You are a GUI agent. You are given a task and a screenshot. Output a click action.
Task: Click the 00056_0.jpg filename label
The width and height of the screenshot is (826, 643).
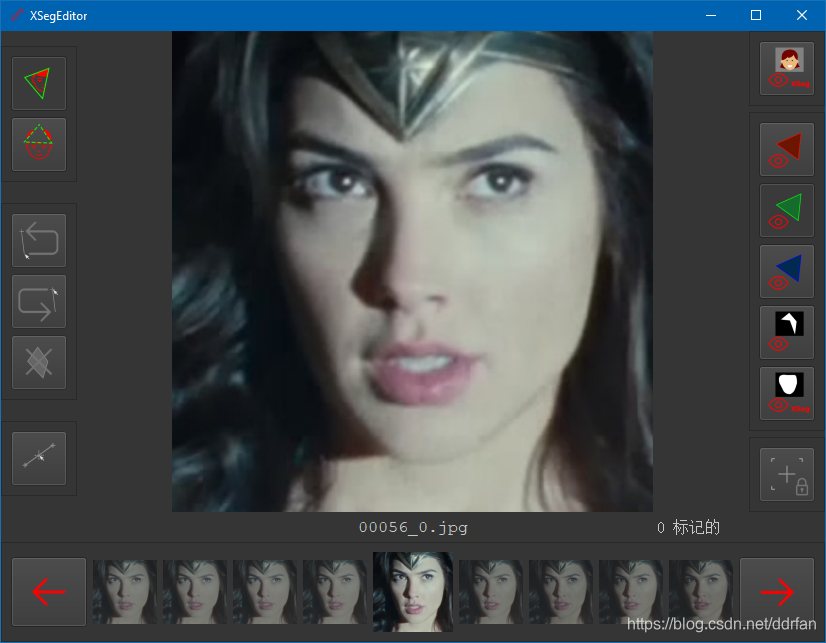[x=413, y=527]
